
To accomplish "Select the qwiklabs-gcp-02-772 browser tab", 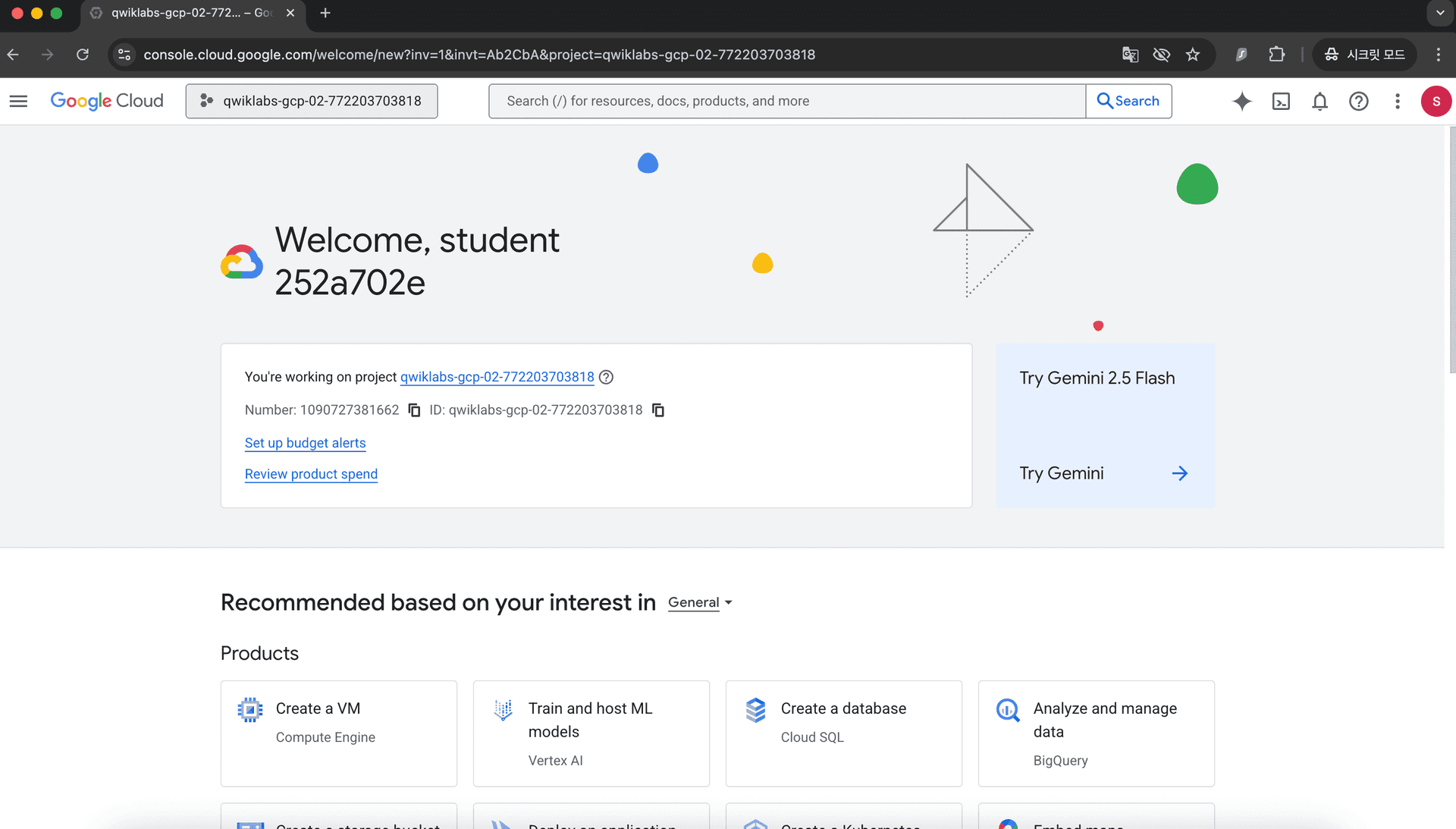I will (191, 13).
